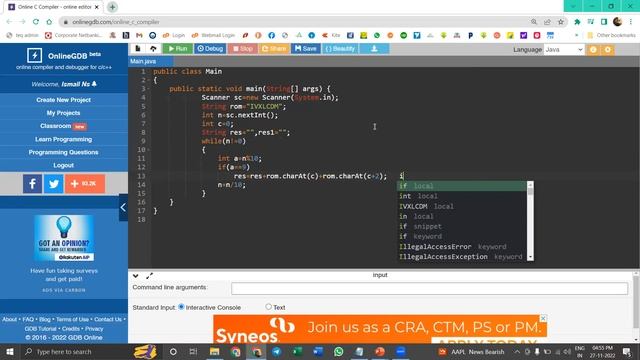
Task: Start the Debug session
Action: tap(210, 49)
